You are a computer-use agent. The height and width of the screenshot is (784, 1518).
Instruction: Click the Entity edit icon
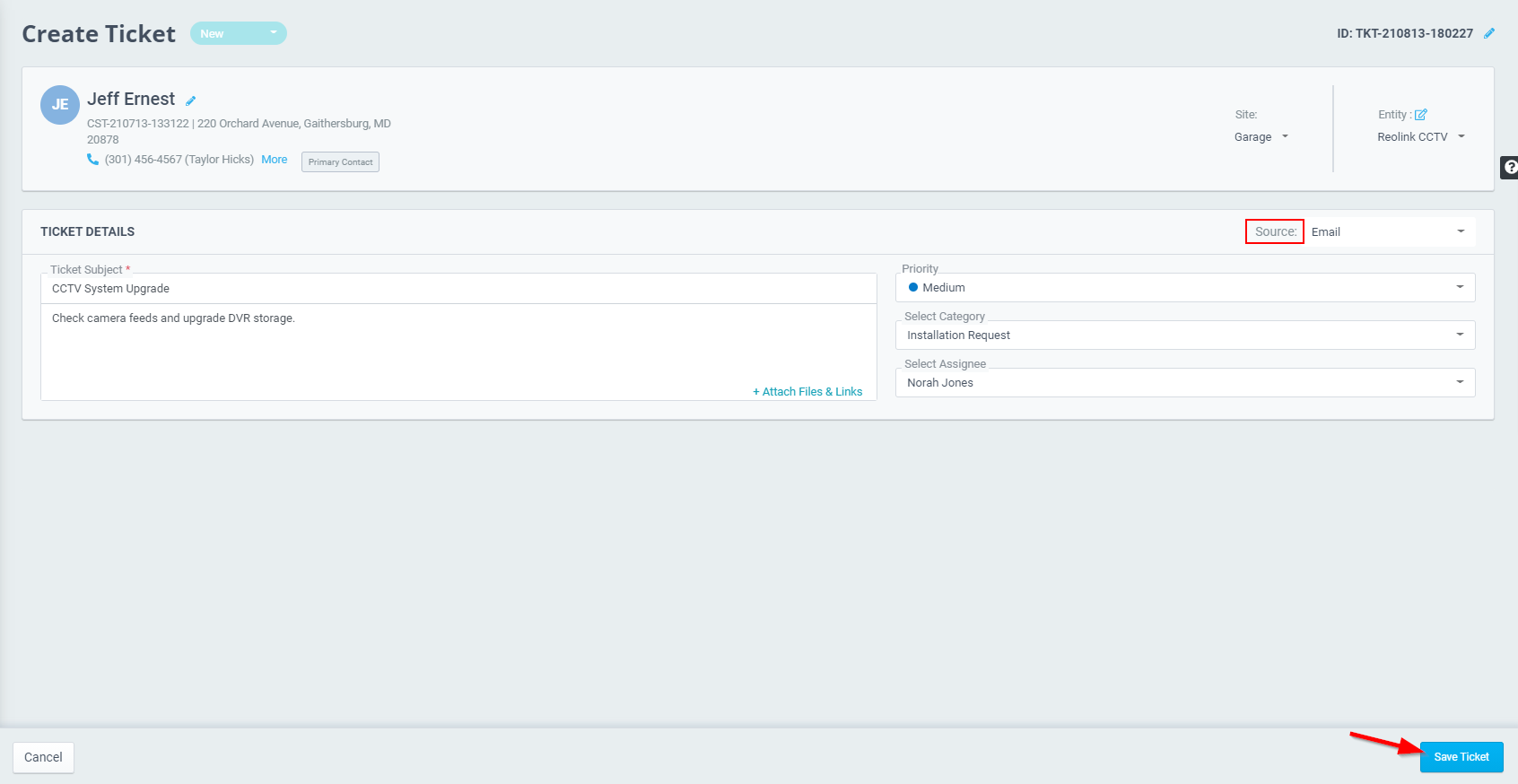click(1421, 115)
